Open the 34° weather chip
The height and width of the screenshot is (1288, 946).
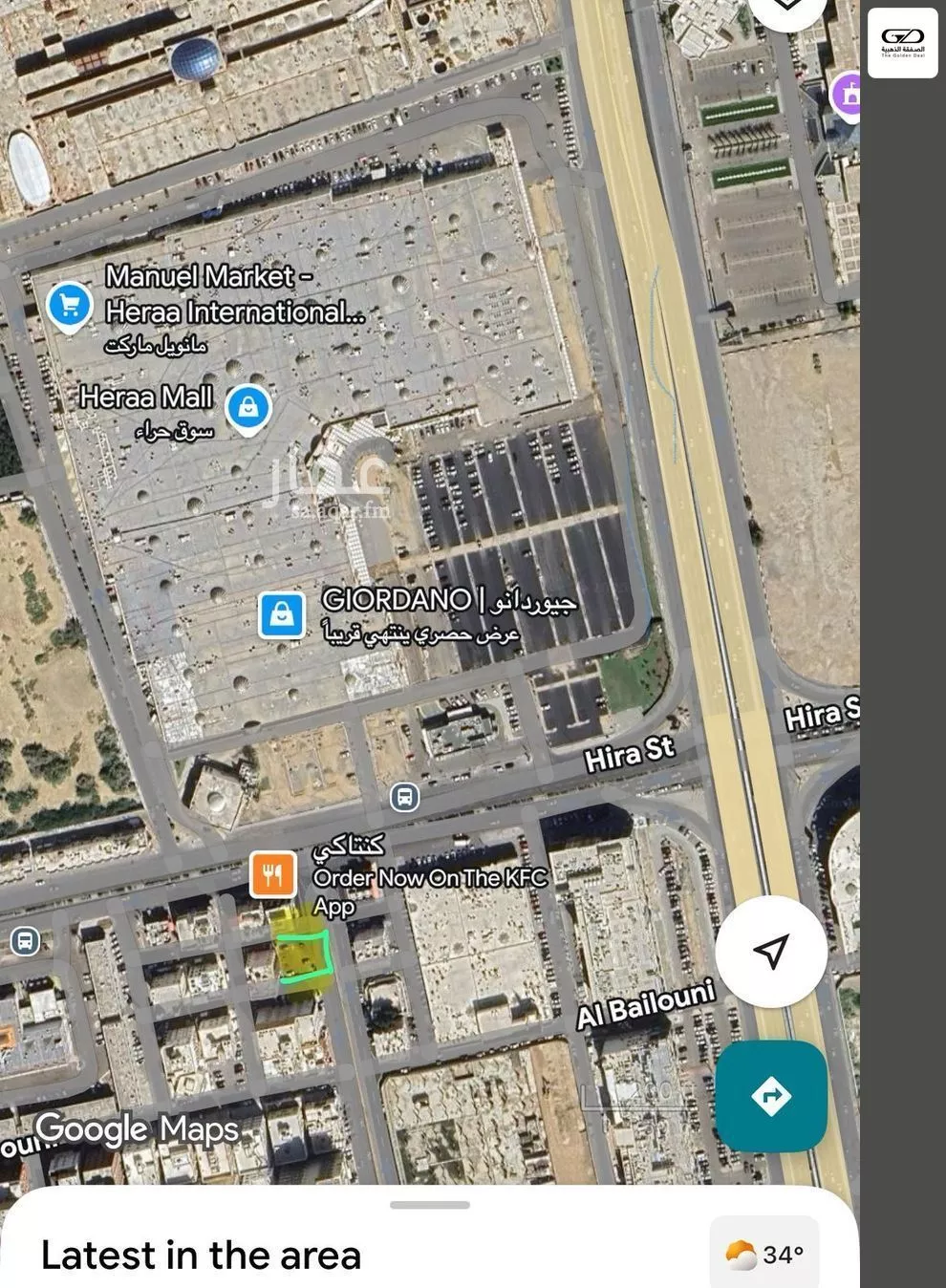[x=764, y=1254]
